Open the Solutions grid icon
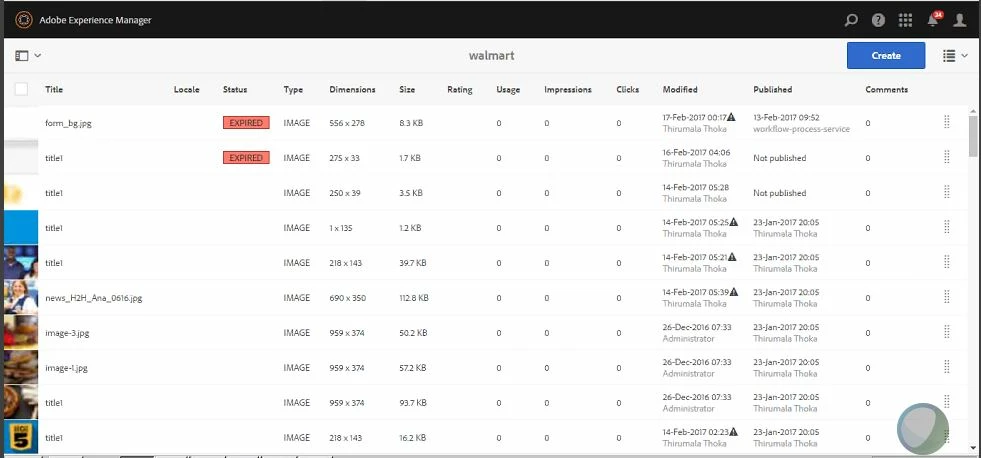The width and height of the screenshot is (981, 458). pos(905,20)
